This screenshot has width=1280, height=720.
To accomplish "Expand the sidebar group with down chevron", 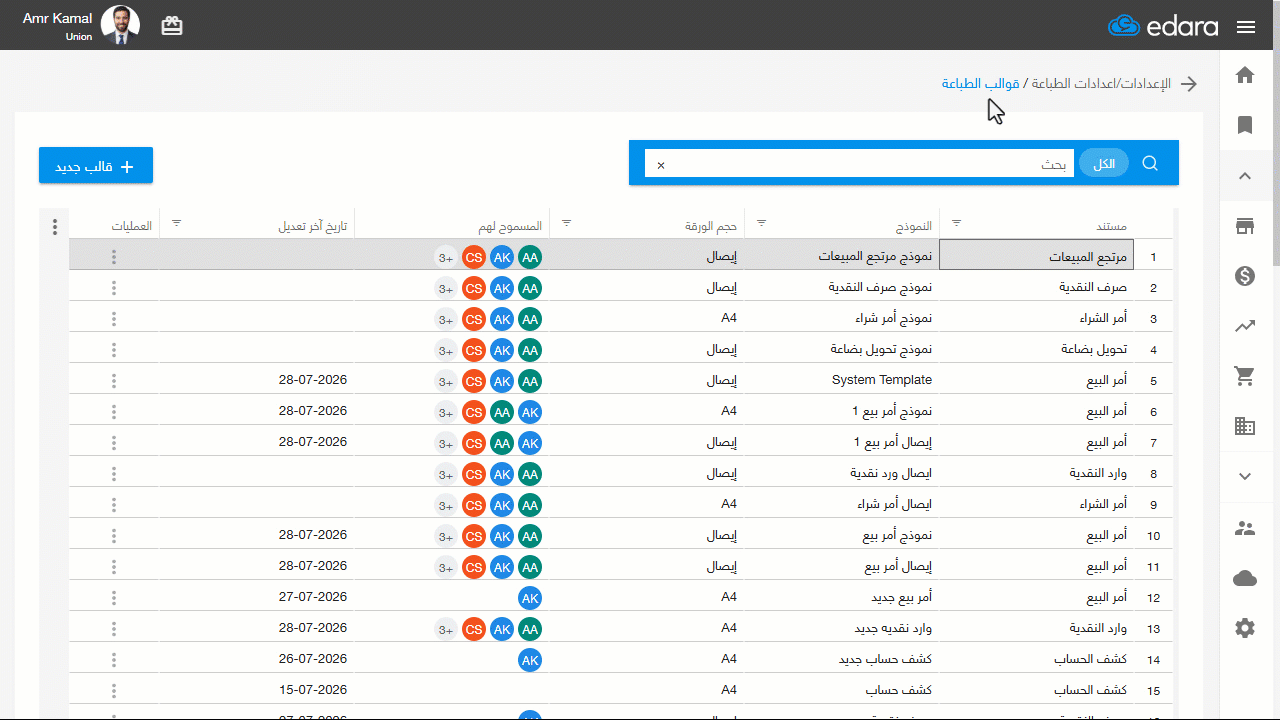I will pyautogui.click(x=1245, y=477).
